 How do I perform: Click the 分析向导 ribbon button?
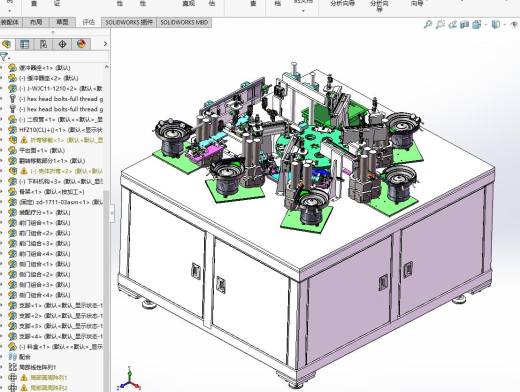(342, 4)
